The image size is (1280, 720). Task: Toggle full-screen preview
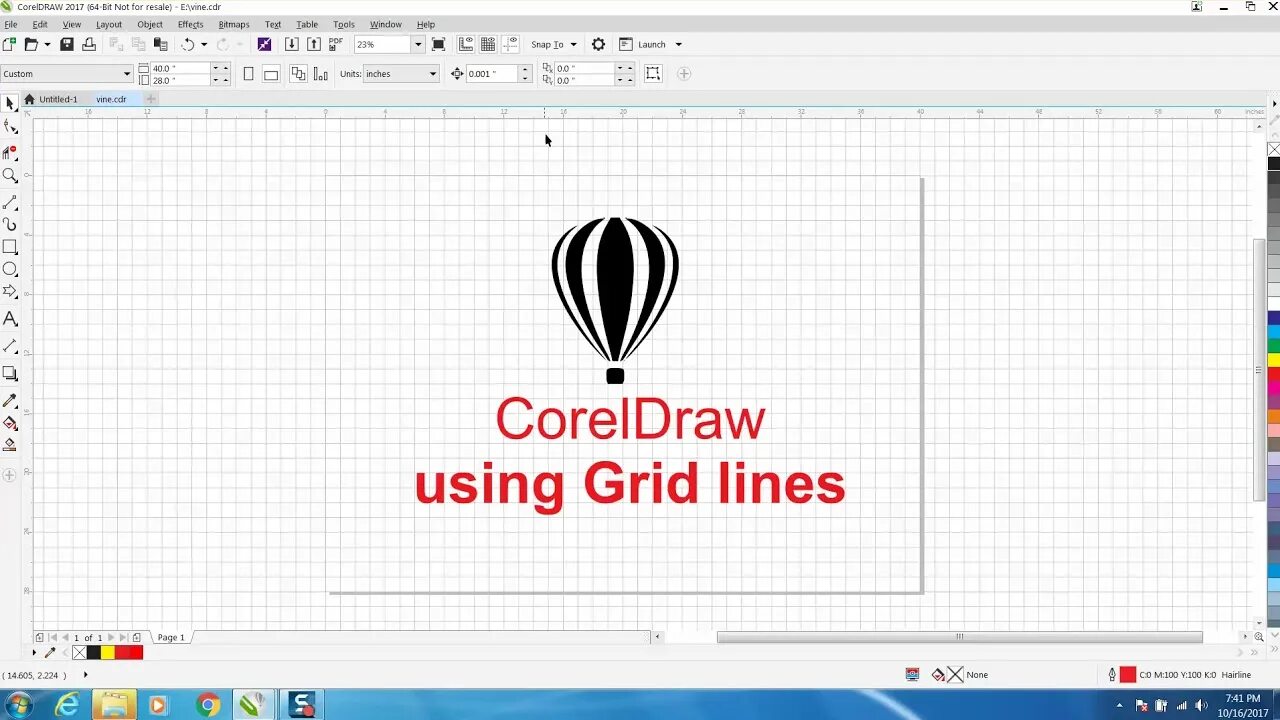pyautogui.click(x=438, y=44)
